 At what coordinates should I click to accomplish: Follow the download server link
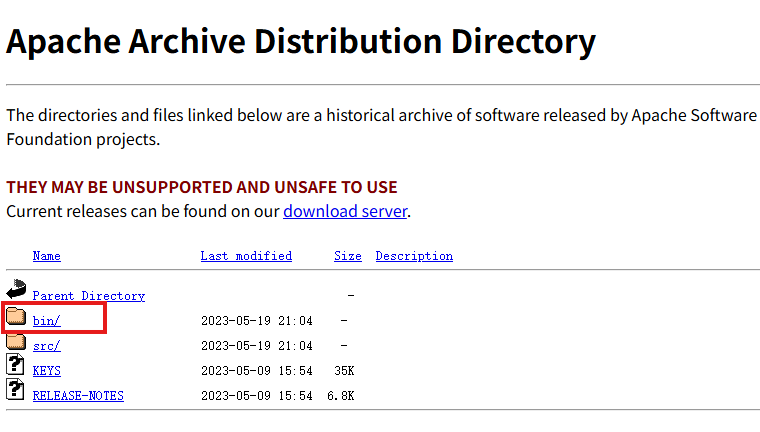[x=345, y=211]
